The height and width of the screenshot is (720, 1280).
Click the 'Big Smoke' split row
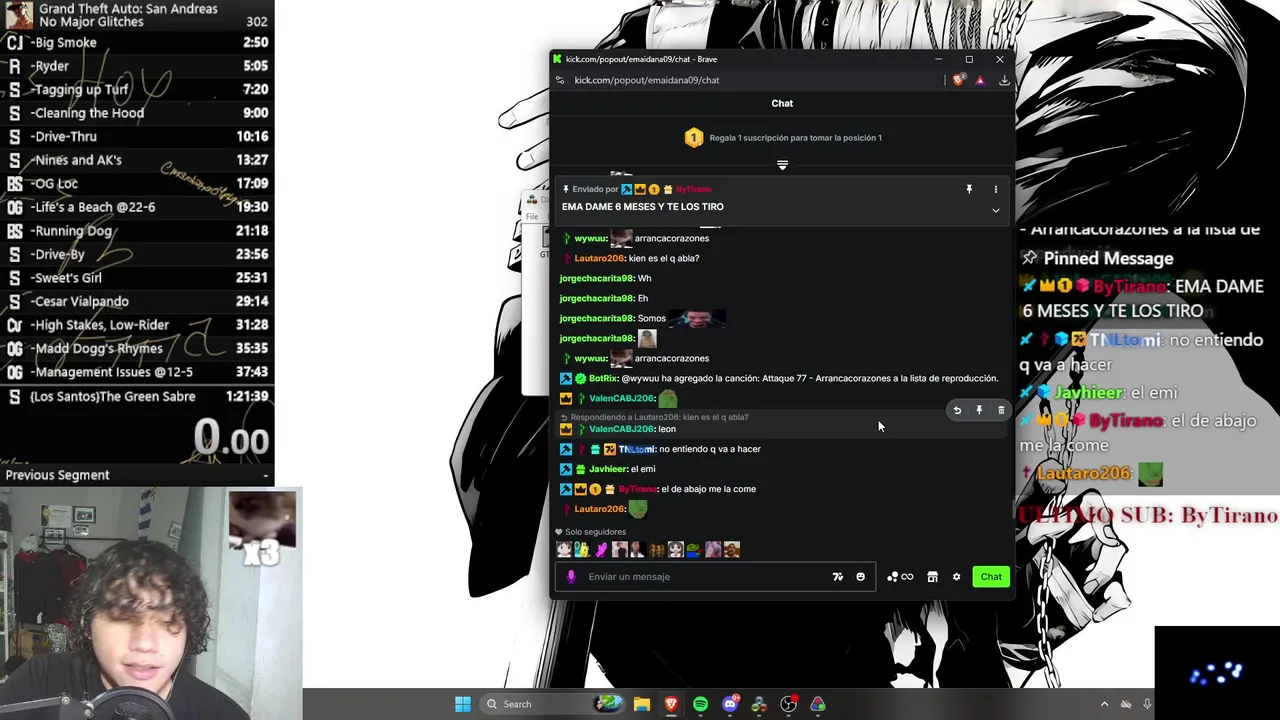pyautogui.click(x=137, y=42)
